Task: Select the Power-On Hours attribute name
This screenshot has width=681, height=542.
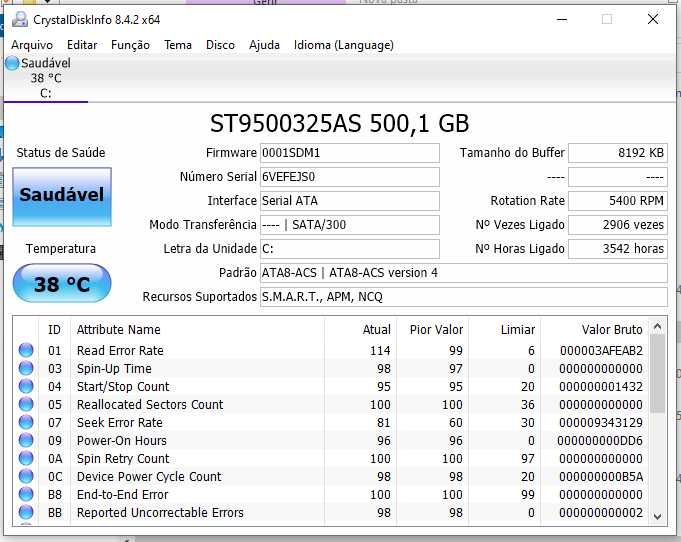Action: pos(122,441)
